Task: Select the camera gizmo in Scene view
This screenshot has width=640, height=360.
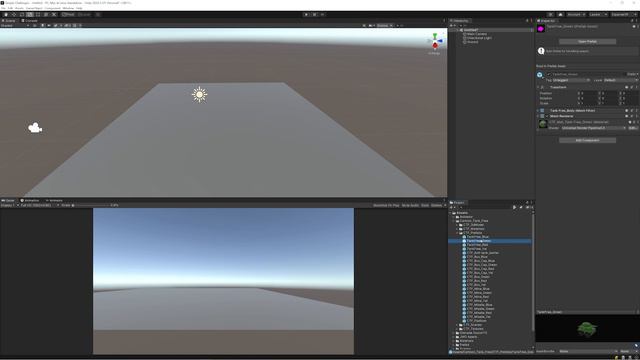Action: [35, 128]
